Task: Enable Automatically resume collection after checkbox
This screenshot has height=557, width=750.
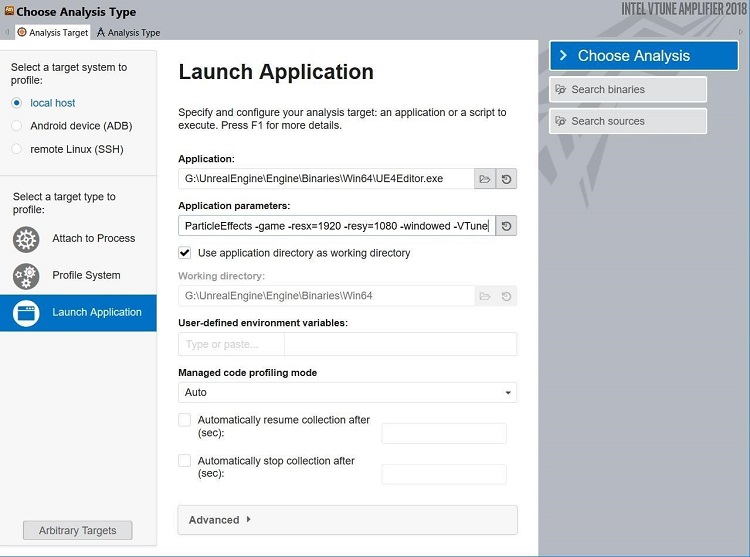Action: pos(185,420)
